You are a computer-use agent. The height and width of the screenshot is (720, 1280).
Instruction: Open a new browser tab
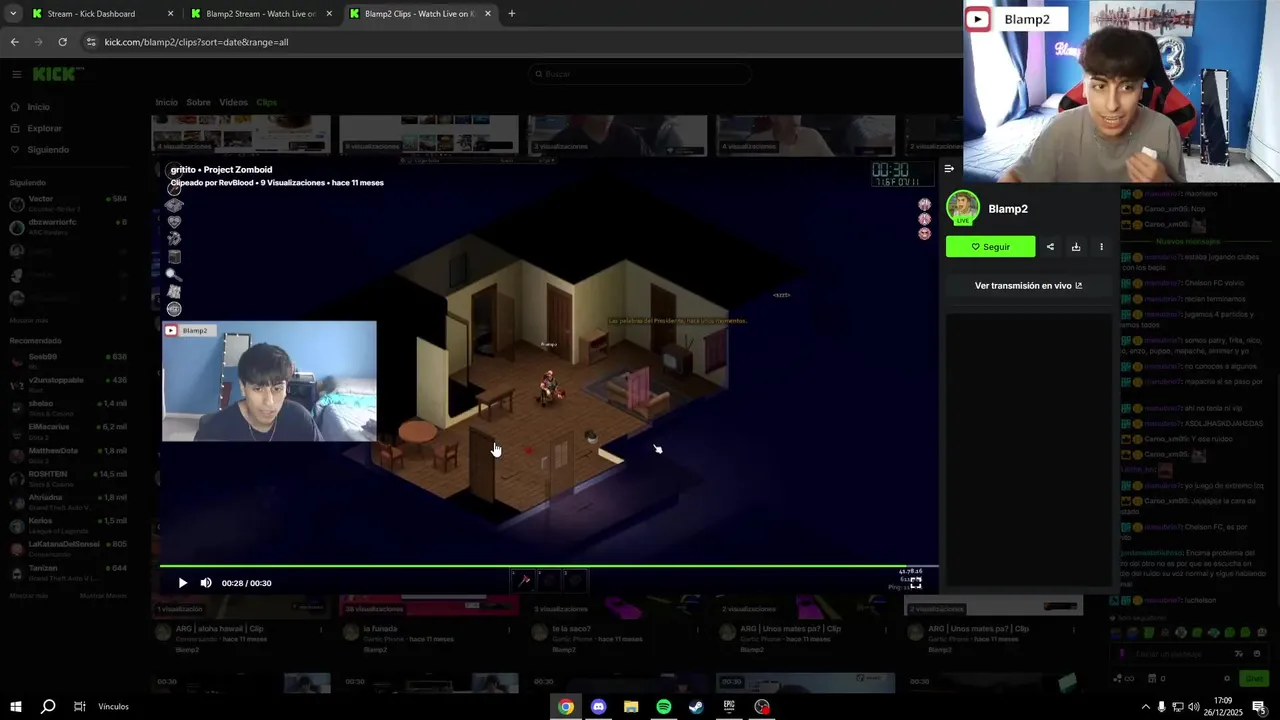click(512, 14)
